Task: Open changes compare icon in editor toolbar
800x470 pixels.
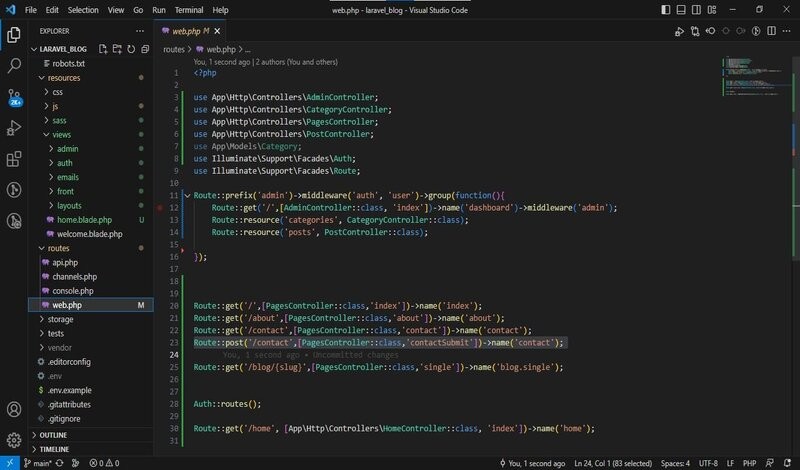Action: 695,31
